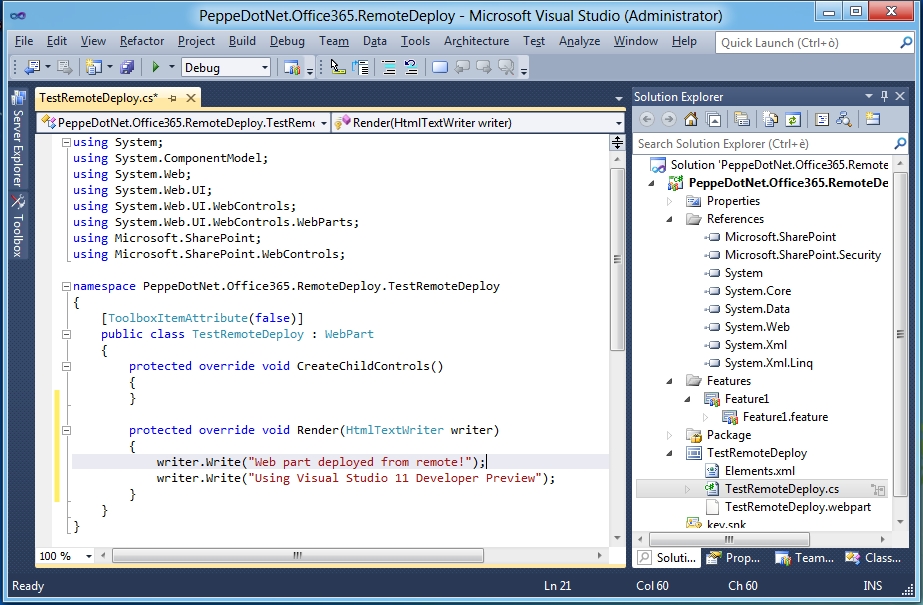Close the Solution Explorer panel
Screen dimensions: 923x605
pyautogui.click(x=900, y=96)
